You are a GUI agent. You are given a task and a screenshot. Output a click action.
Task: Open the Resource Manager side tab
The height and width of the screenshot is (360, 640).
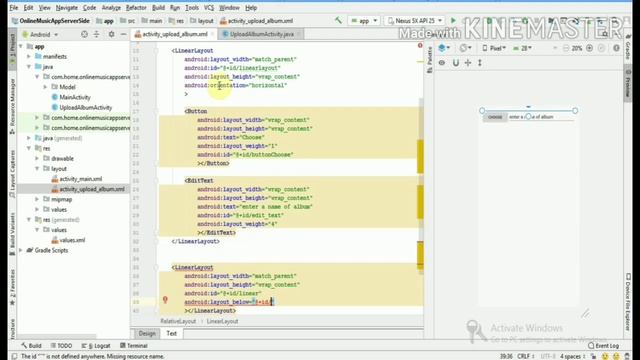coord(12,106)
